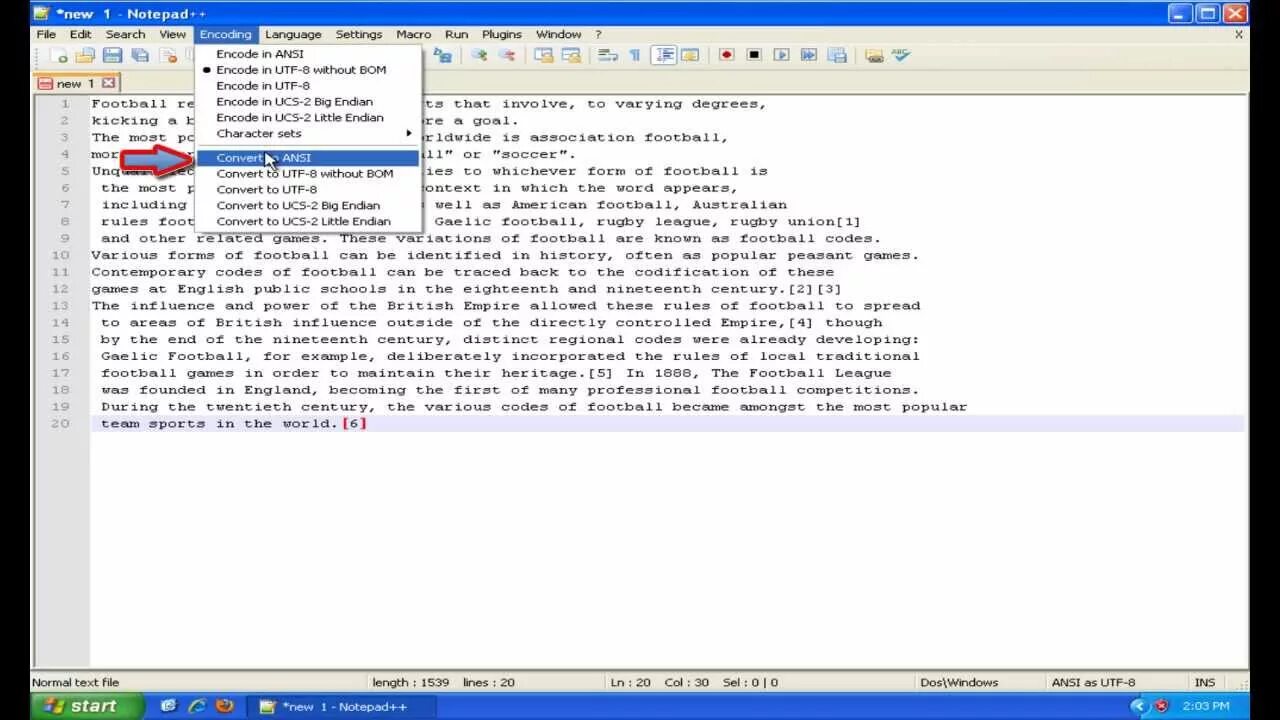
Task: Click the ABC Spell Check icon
Action: 901,55
